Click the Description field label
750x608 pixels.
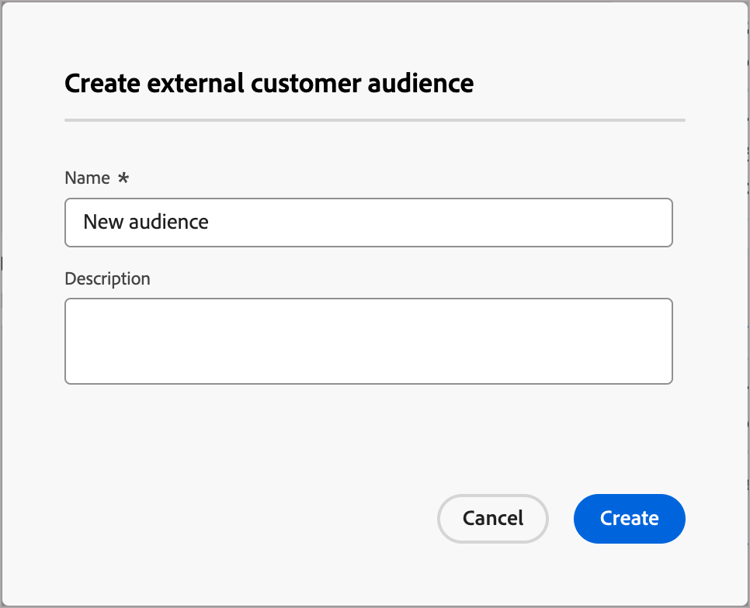click(107, 278)
